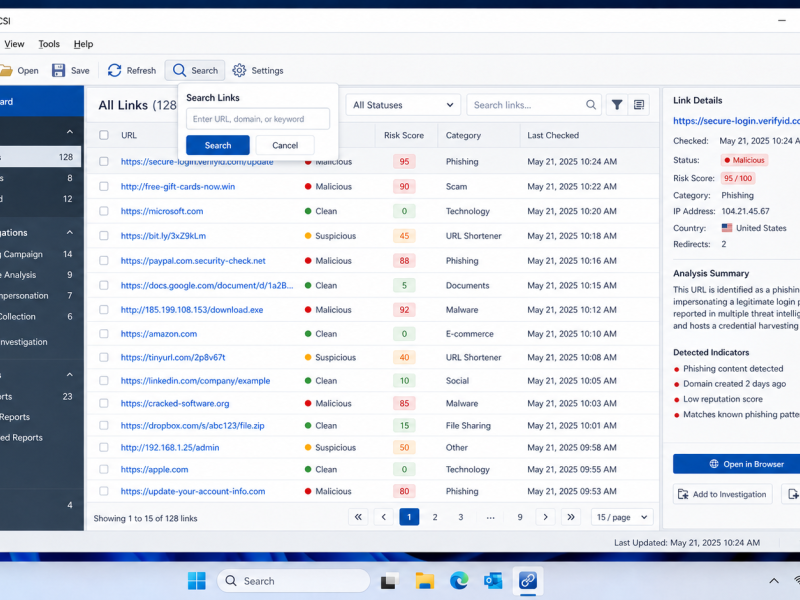Image resolution: width=800 pixels, height=600 pixels.
Task: Show hidden tray icons chevron
Action: [x=774, y=581]
